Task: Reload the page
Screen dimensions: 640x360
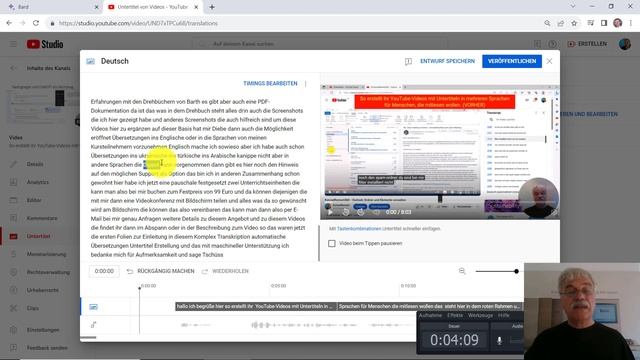Action: 36,23
